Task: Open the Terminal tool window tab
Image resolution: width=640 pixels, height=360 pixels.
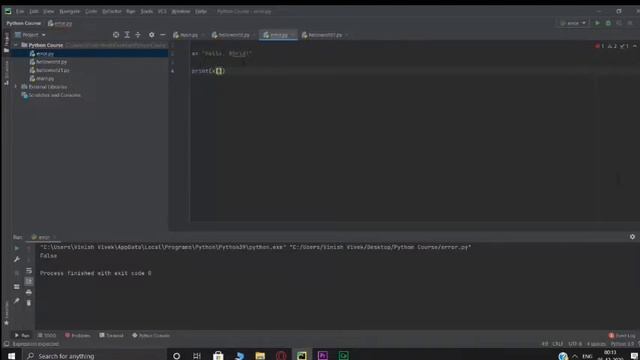Action: point(111,336)
